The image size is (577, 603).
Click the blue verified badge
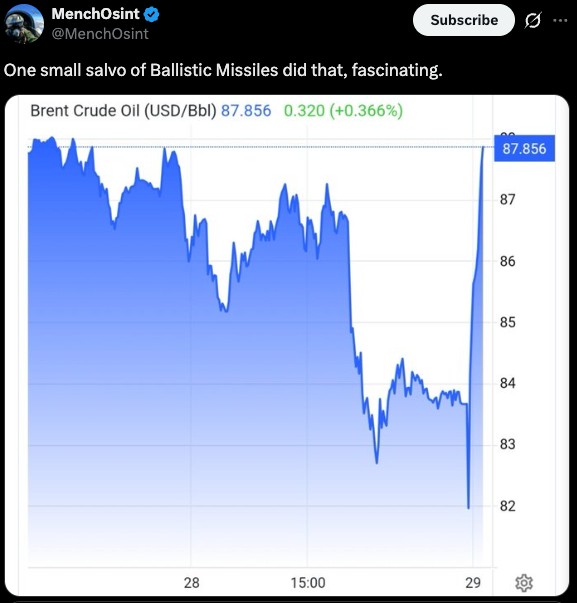pyautogui.click(x=152, y=15)
